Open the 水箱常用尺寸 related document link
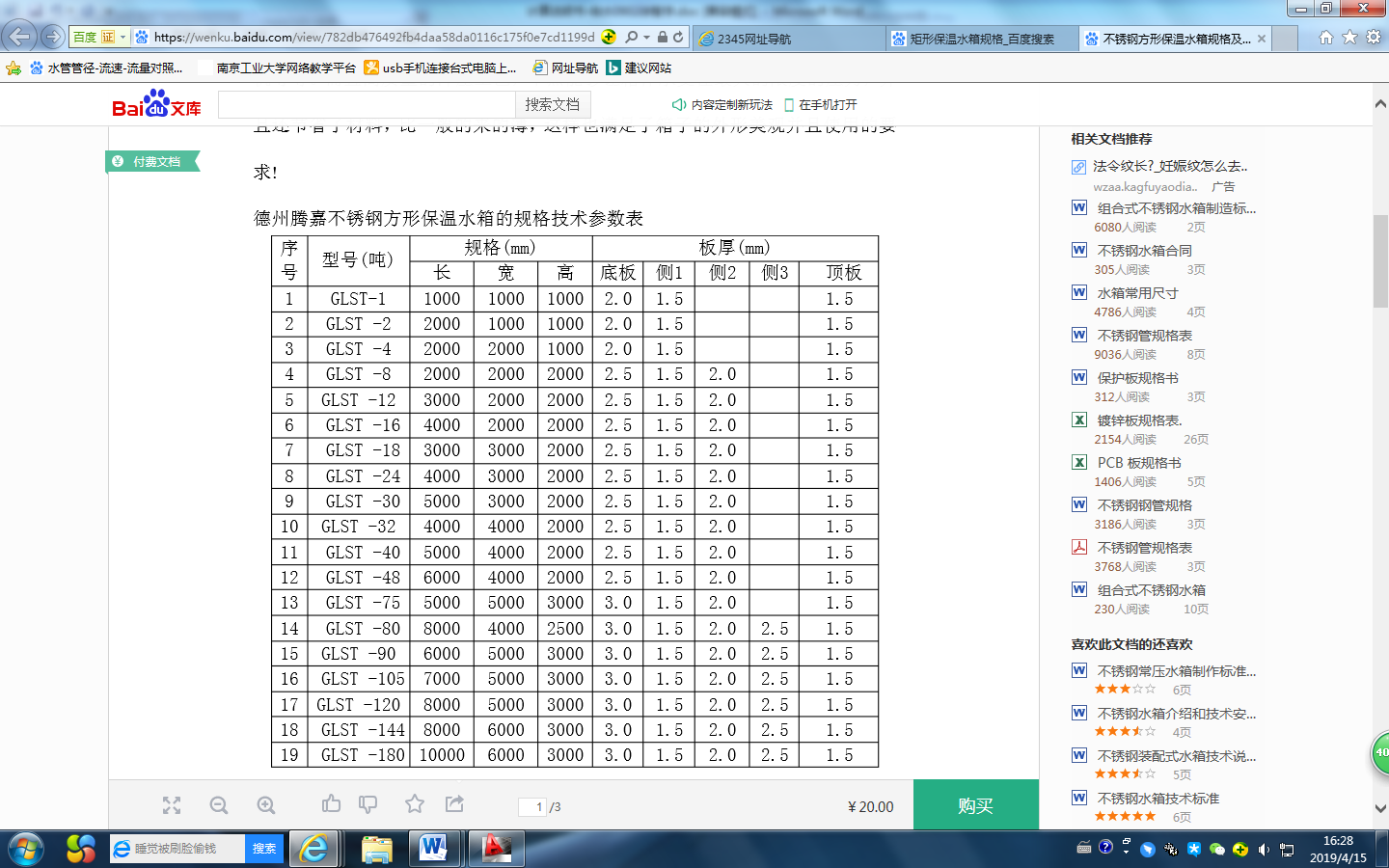 click(x=1137, y=293)
